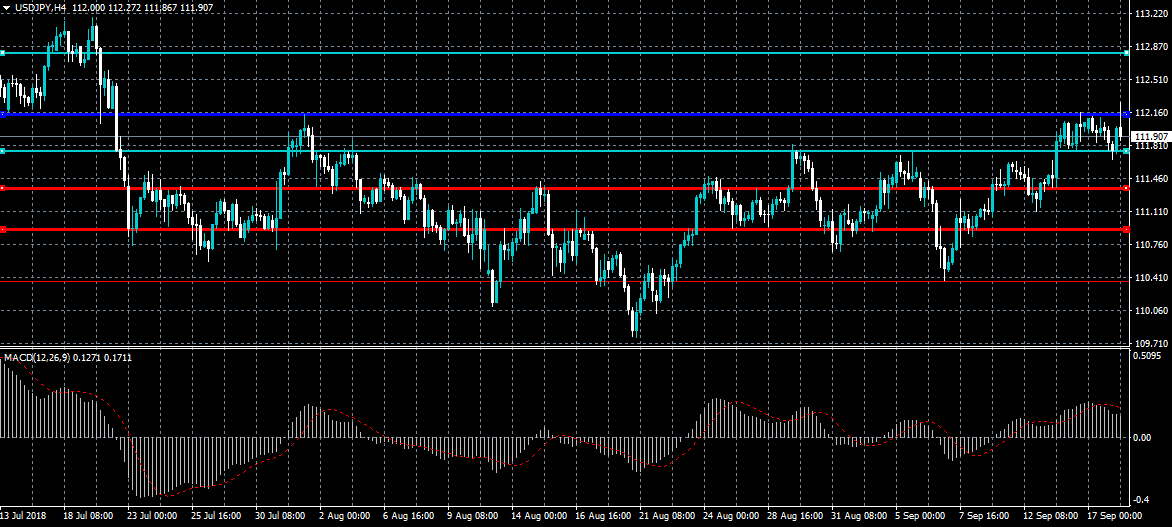
Task: Click the 5 Sep 00:00 time label
Action: 918,517
